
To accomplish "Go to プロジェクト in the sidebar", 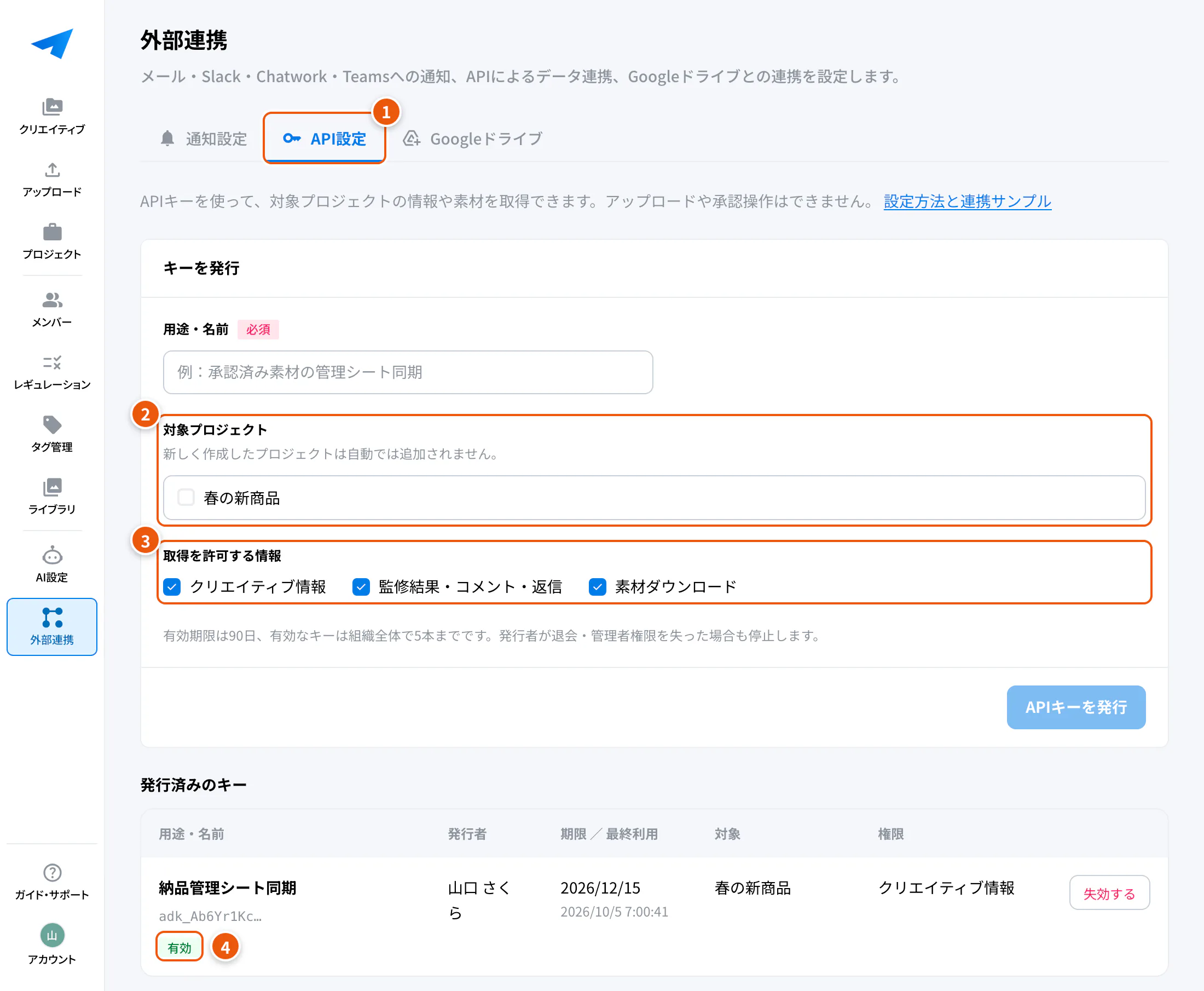I will tap(52, 241).
